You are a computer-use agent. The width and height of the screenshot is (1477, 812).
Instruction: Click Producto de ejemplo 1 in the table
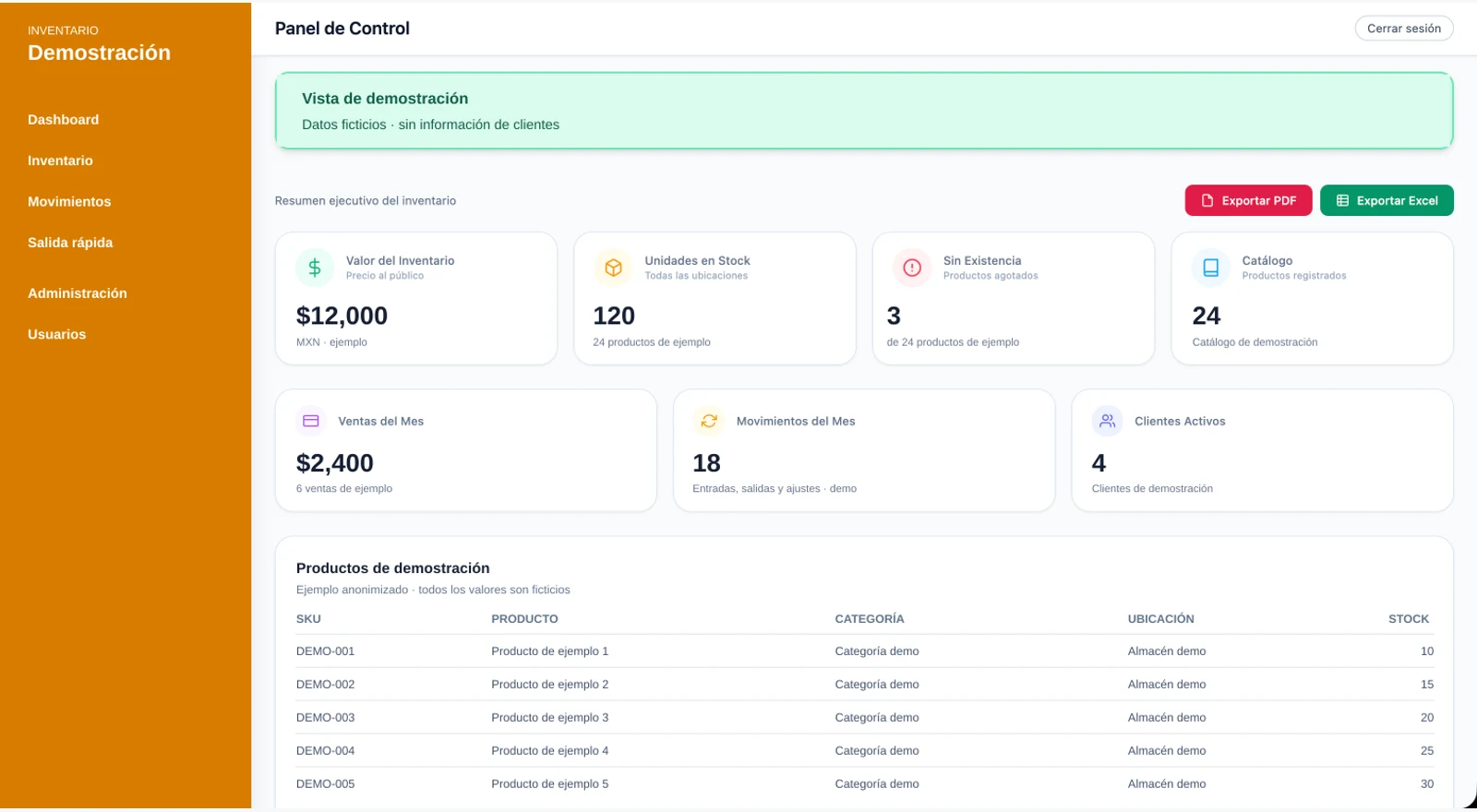click(x=549, y=651)
